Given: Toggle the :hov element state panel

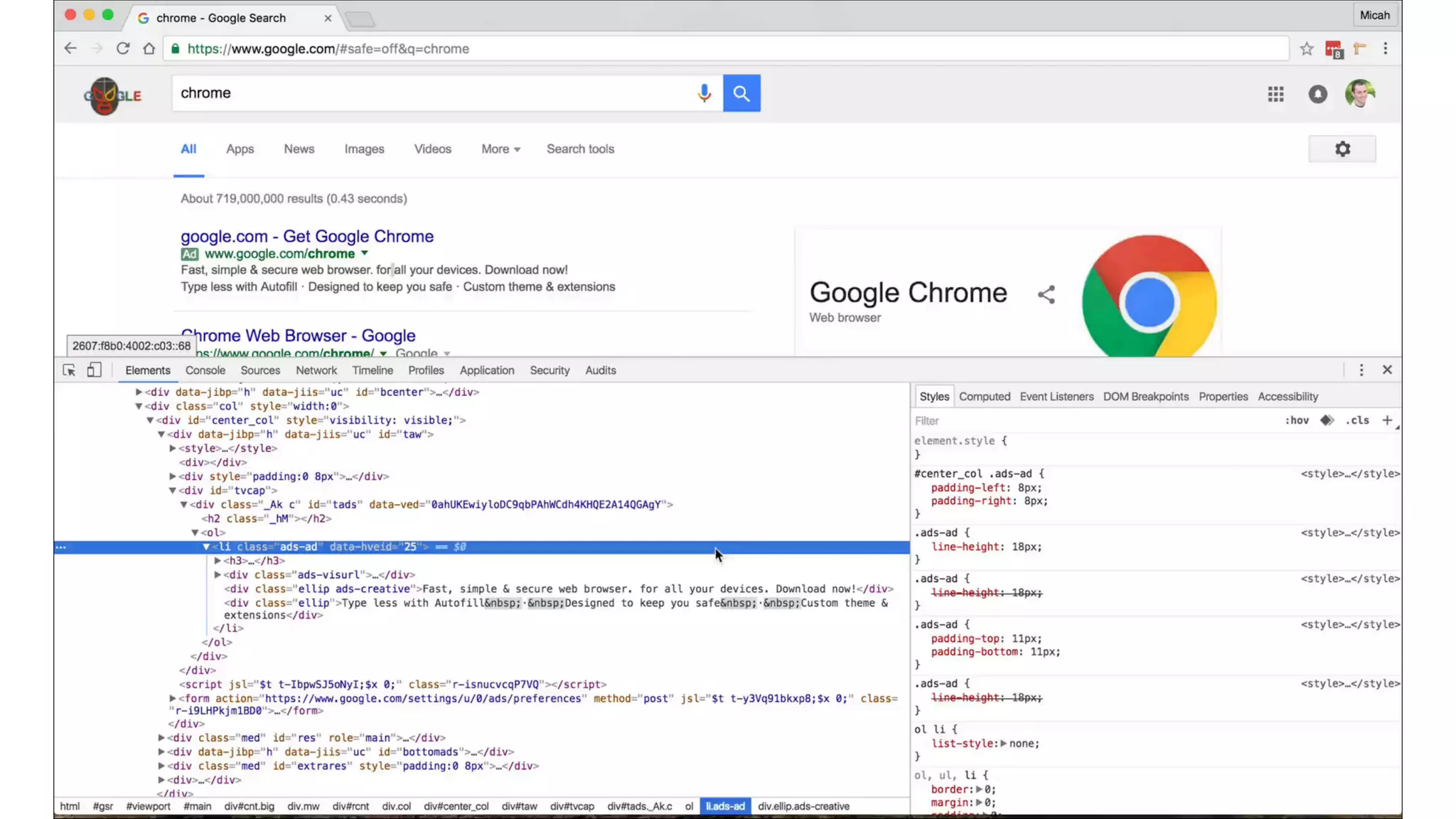Looking at the screenshot, I should tap(1296, 420).
